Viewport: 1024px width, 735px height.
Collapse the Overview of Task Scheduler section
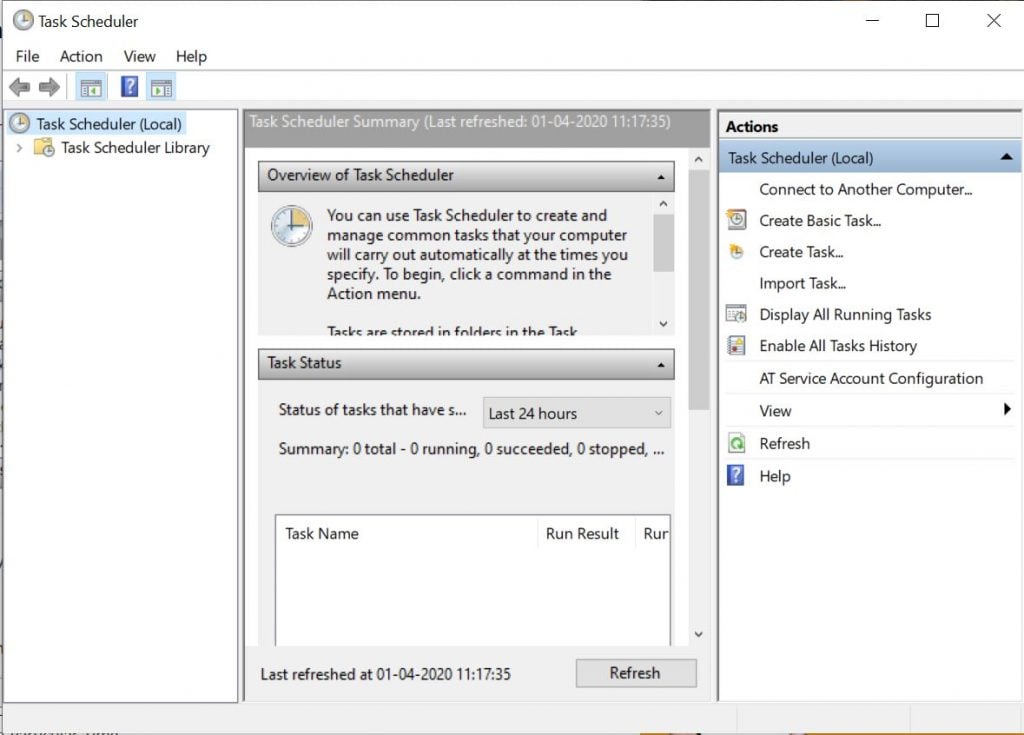coord(661,176)
